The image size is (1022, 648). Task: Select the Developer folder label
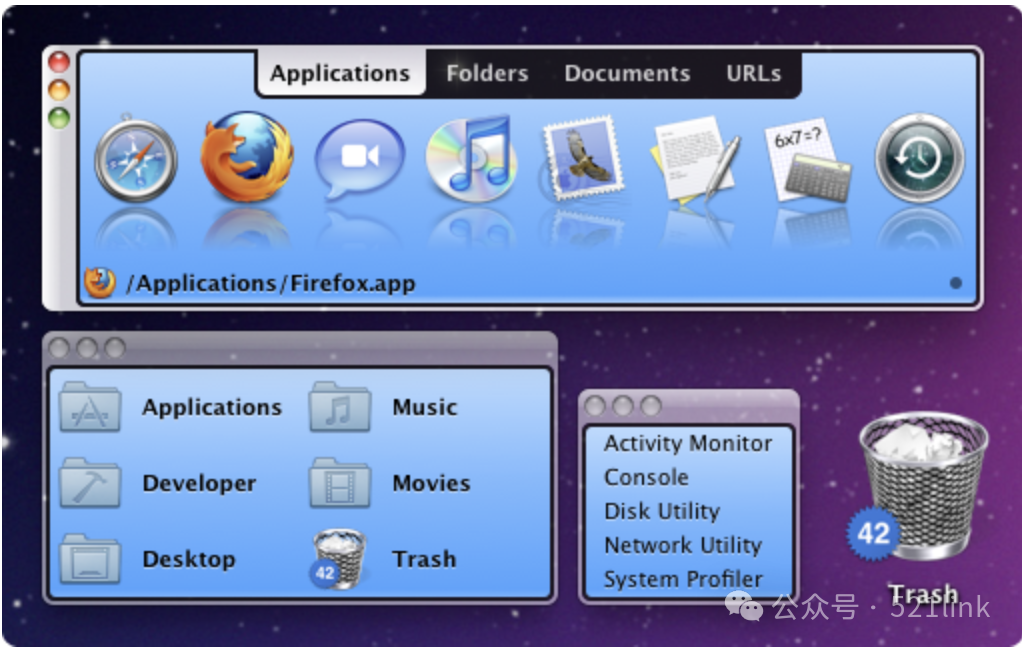point(199,484)
